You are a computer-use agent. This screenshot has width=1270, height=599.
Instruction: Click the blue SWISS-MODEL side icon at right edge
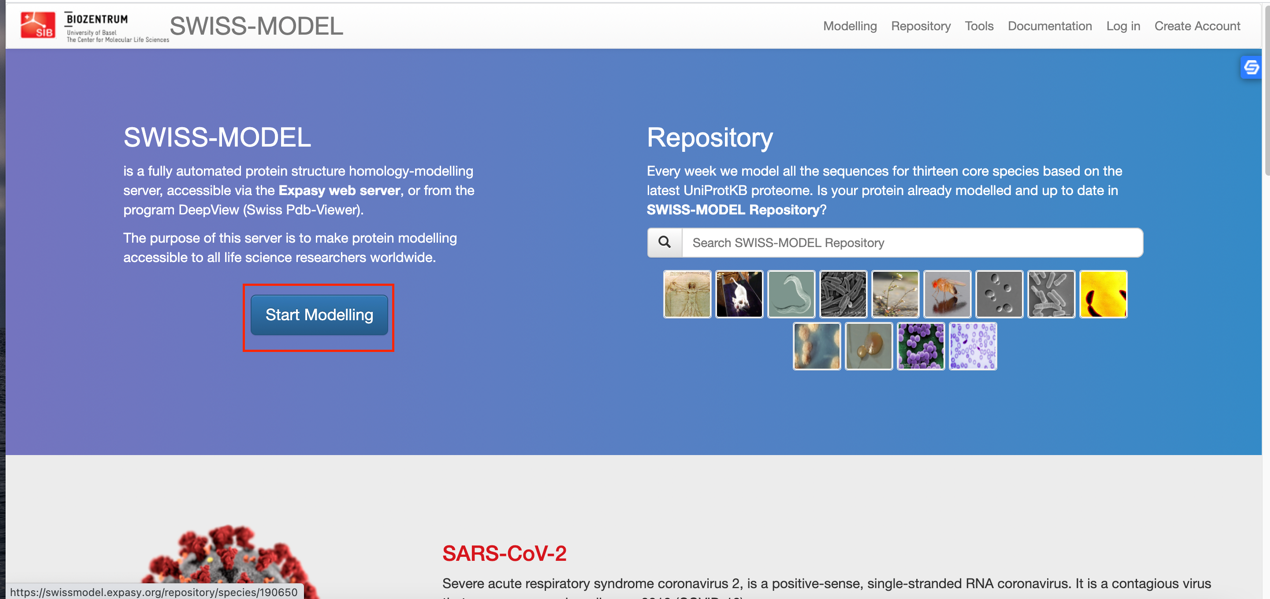[x=1250, y=67]
